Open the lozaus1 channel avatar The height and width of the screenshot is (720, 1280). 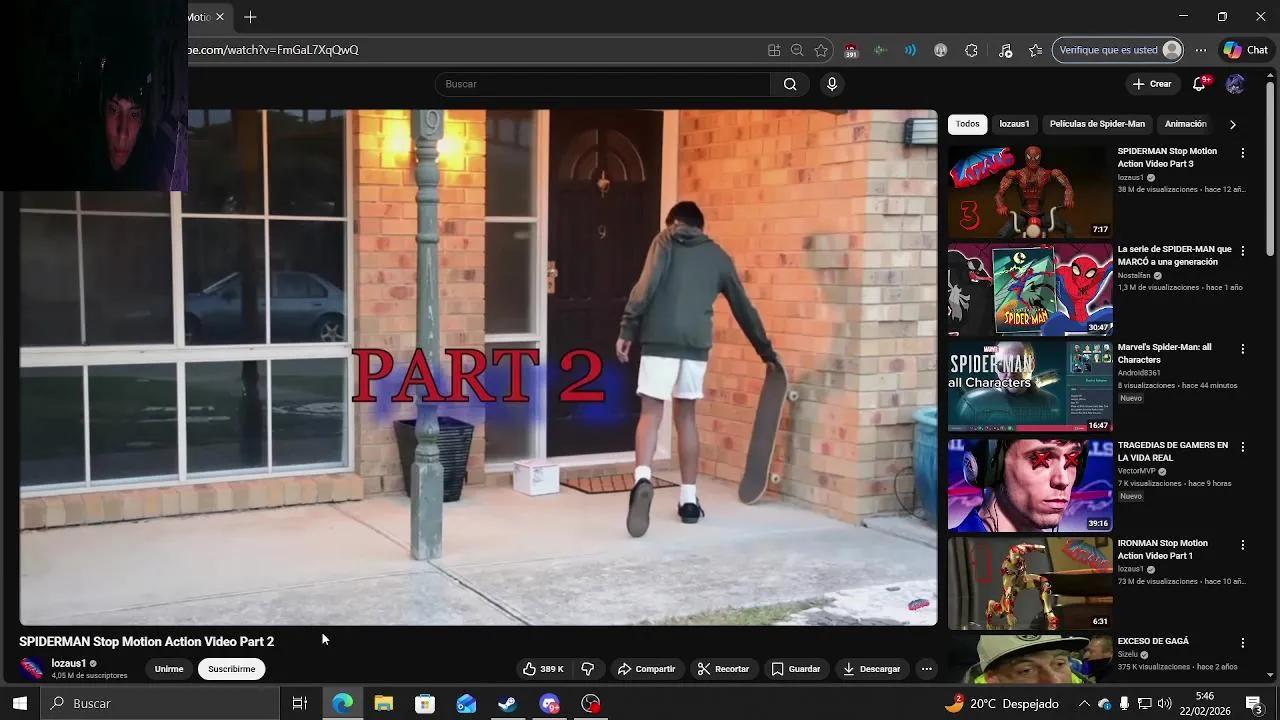point(32,669)
